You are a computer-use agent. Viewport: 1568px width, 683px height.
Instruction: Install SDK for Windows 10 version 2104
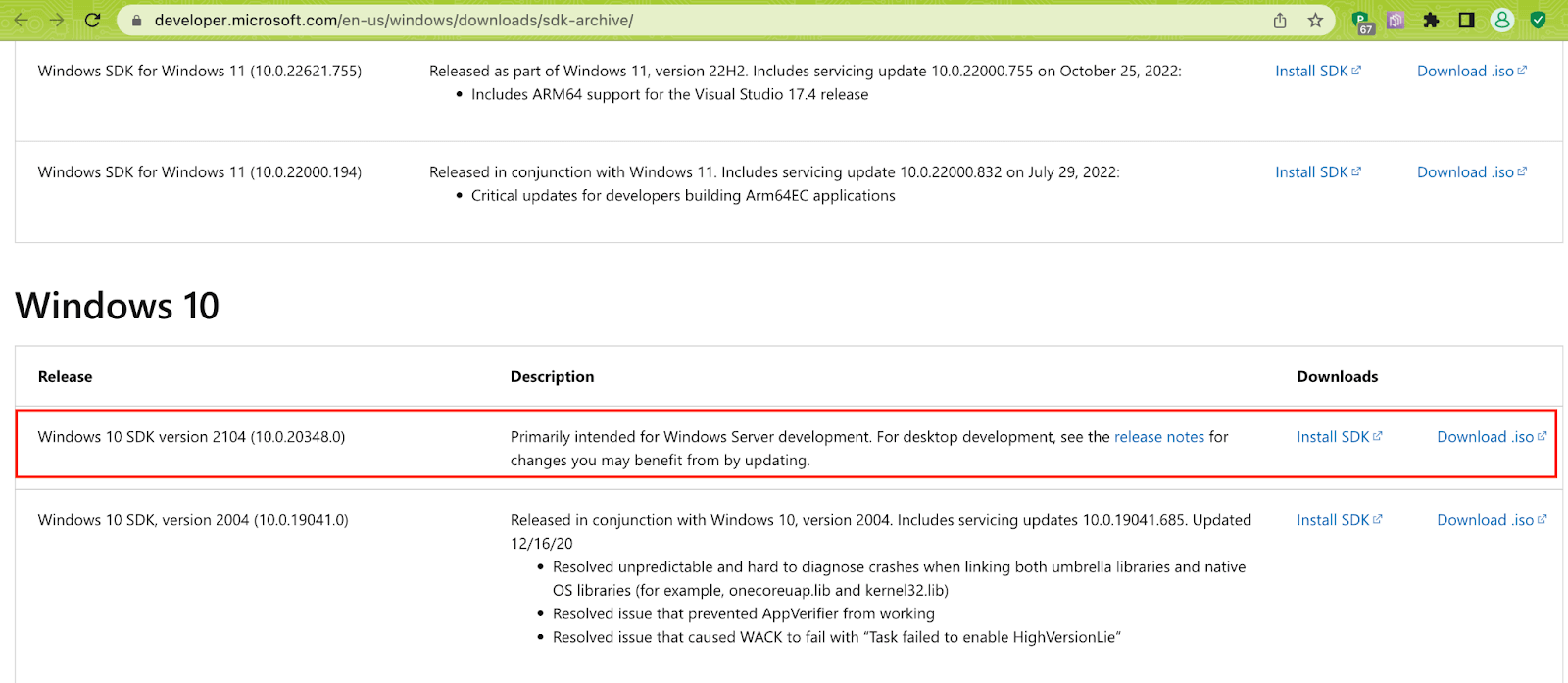[x=1339, y=437]
